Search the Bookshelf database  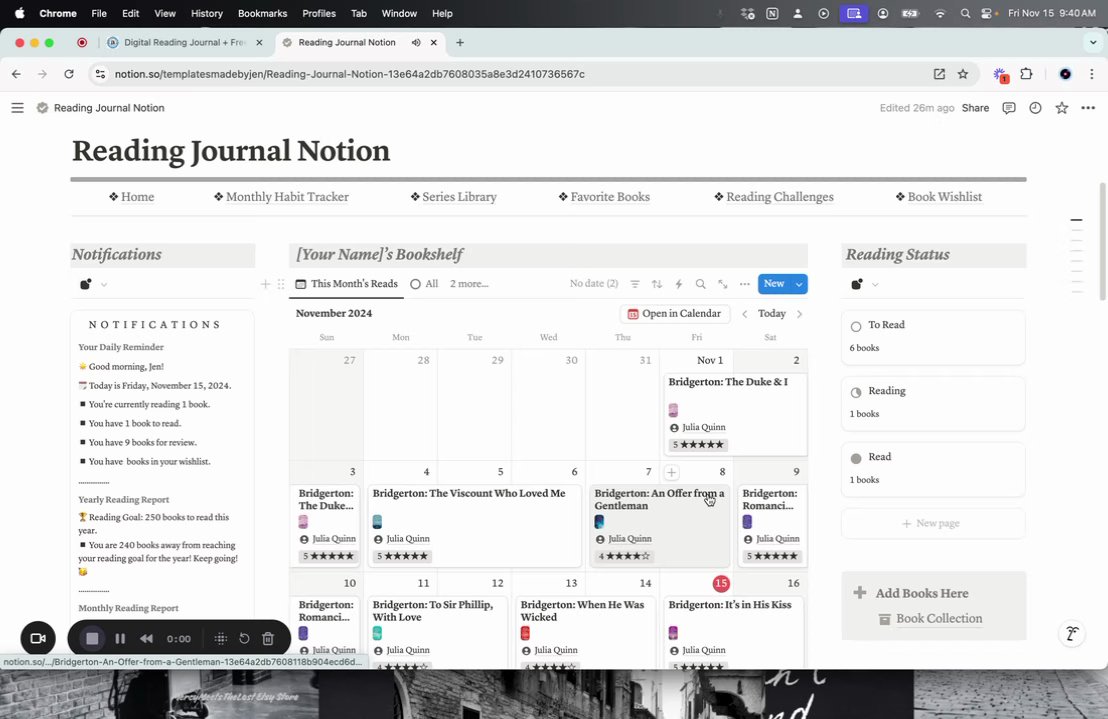700,284
